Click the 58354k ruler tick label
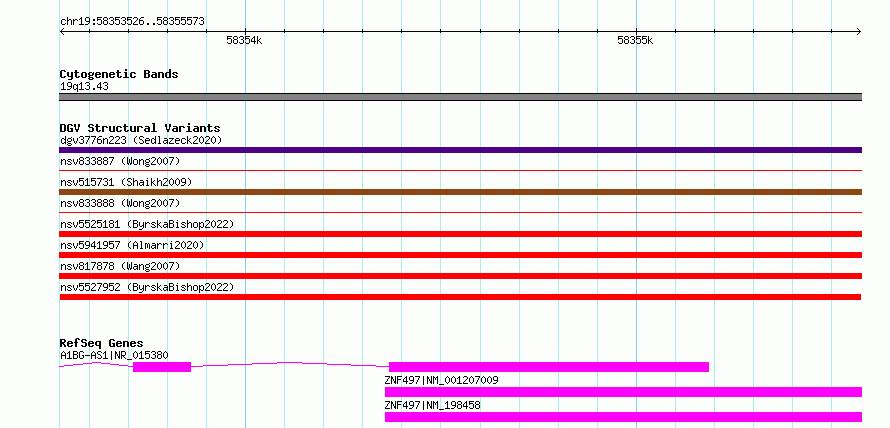 point(244,41)
